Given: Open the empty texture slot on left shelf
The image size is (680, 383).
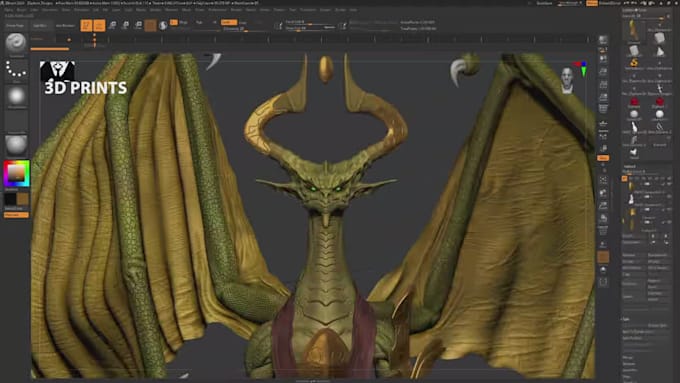Looking at the screenshot, I should pyautogui.click(x=16, y=122).
